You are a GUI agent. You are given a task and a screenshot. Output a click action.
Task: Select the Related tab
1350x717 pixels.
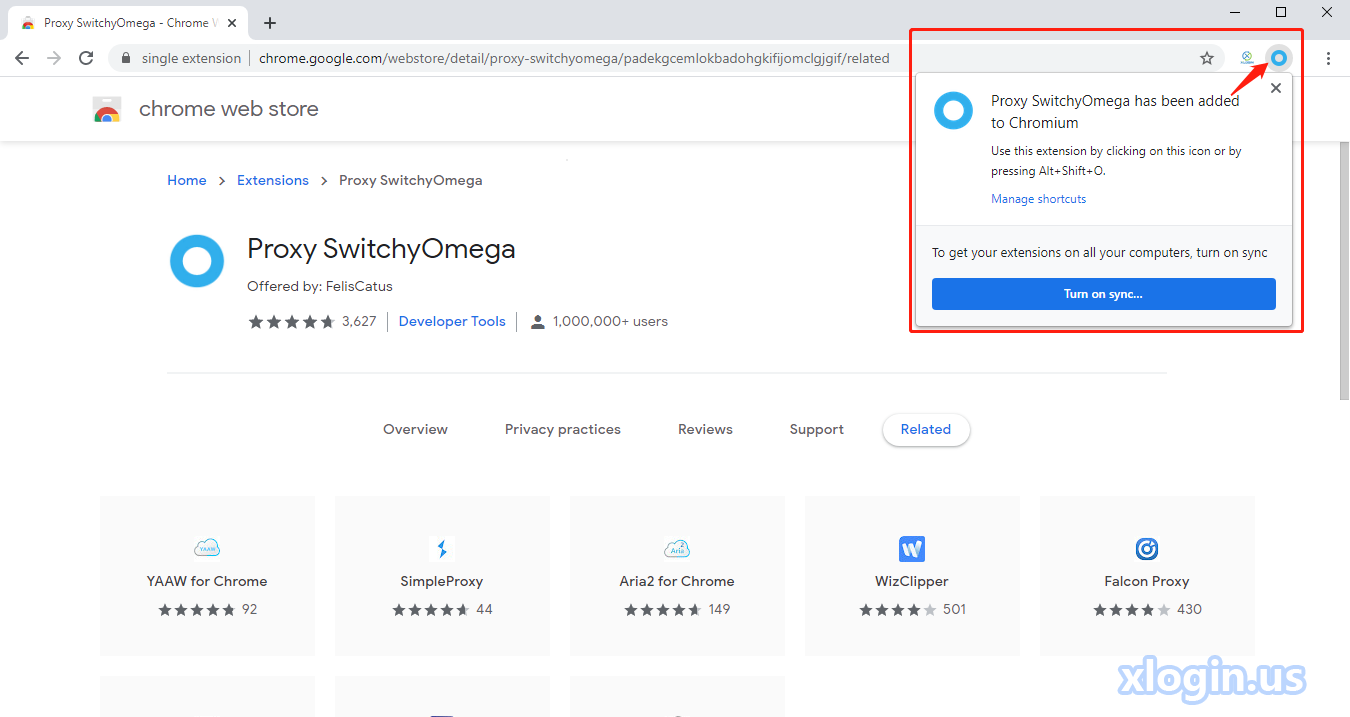tap(926, 429)
